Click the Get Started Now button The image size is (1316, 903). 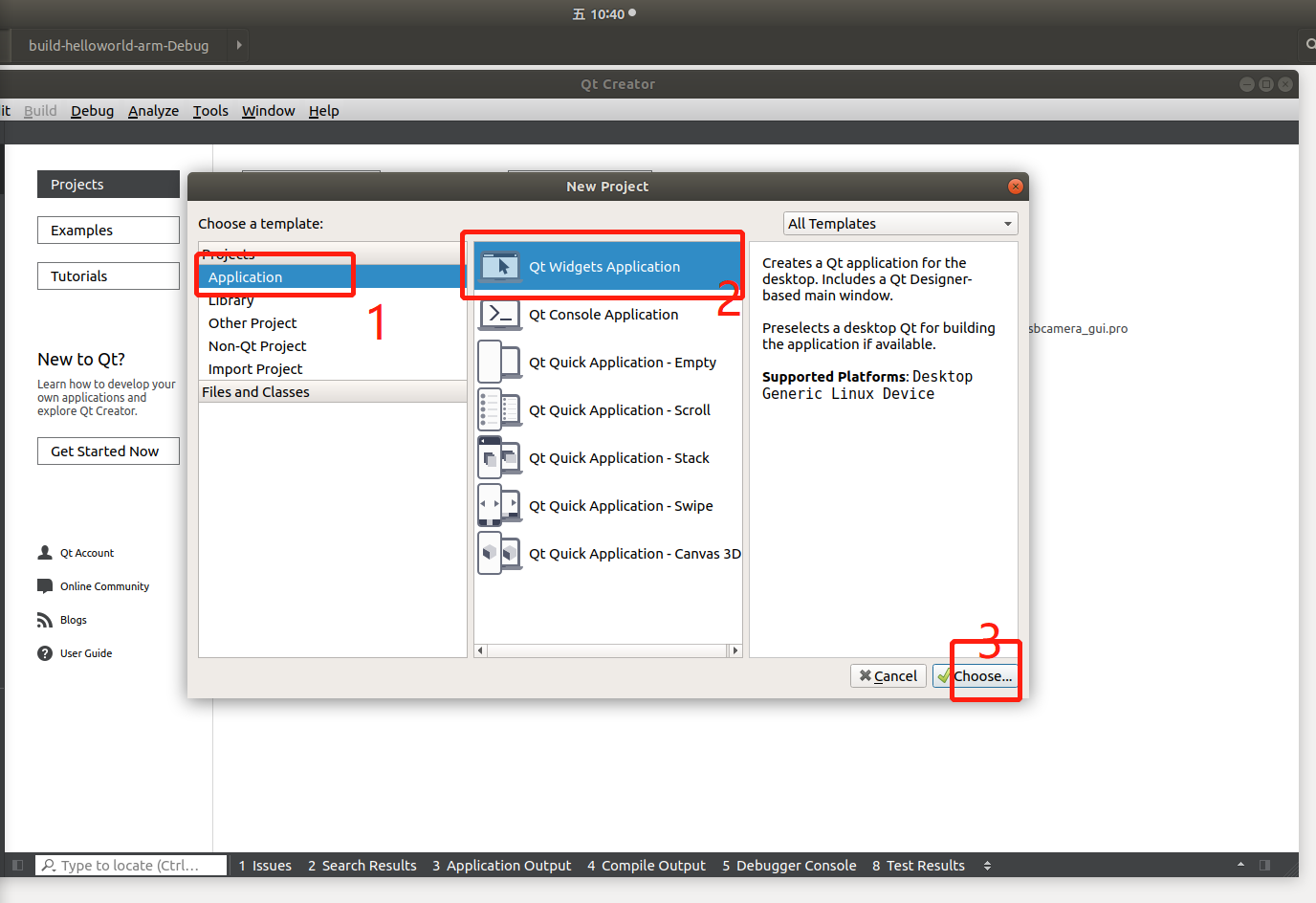(108, 451)
